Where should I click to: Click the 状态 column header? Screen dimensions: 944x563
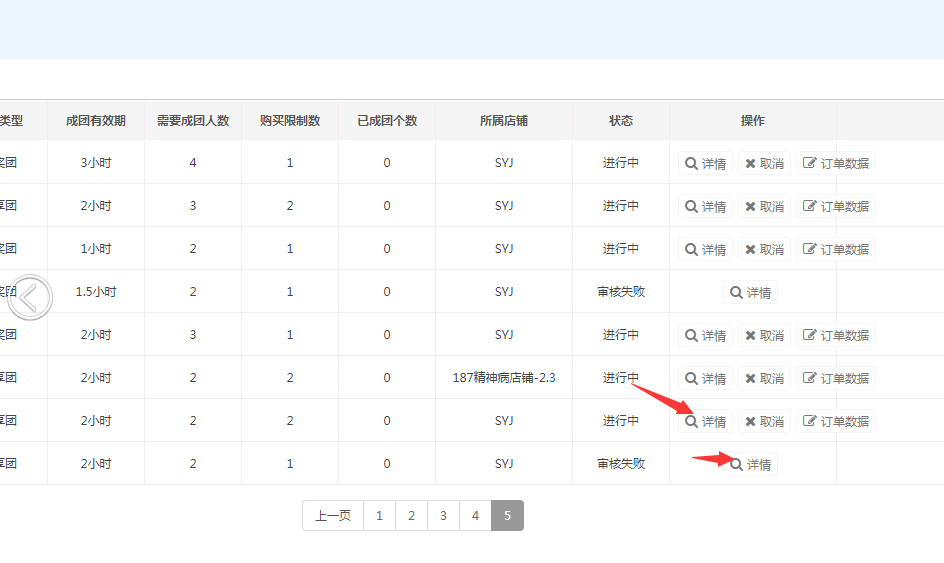click(x=621, y=120)
